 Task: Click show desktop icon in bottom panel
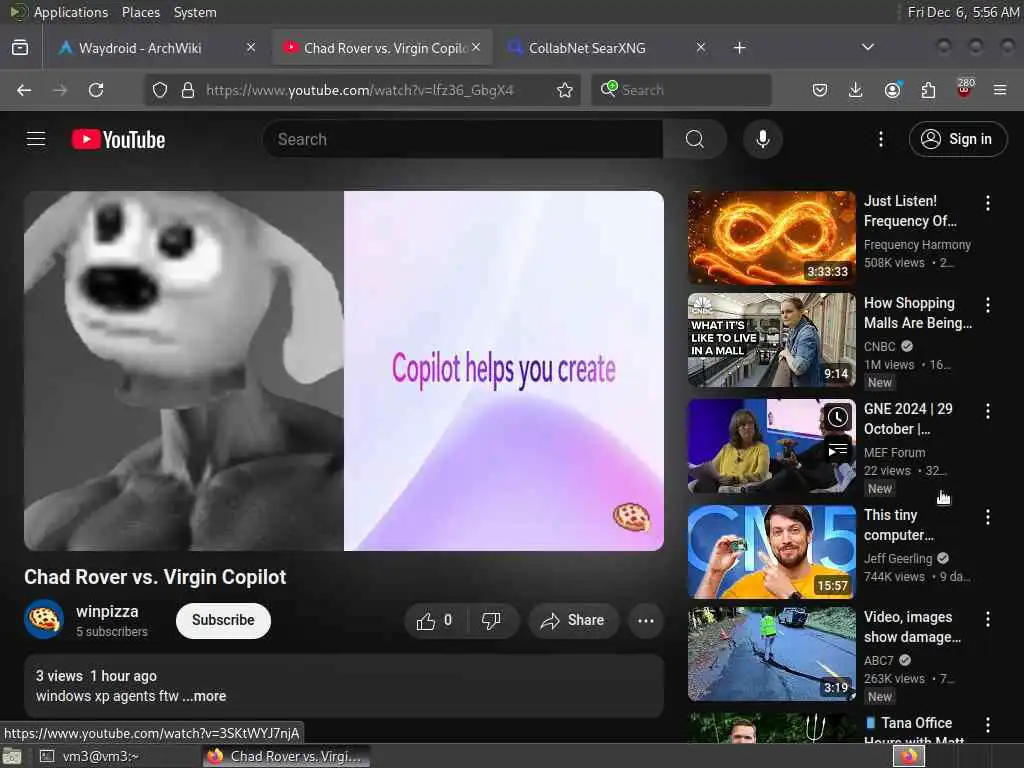pyautogui.click(x=11, y=757)
